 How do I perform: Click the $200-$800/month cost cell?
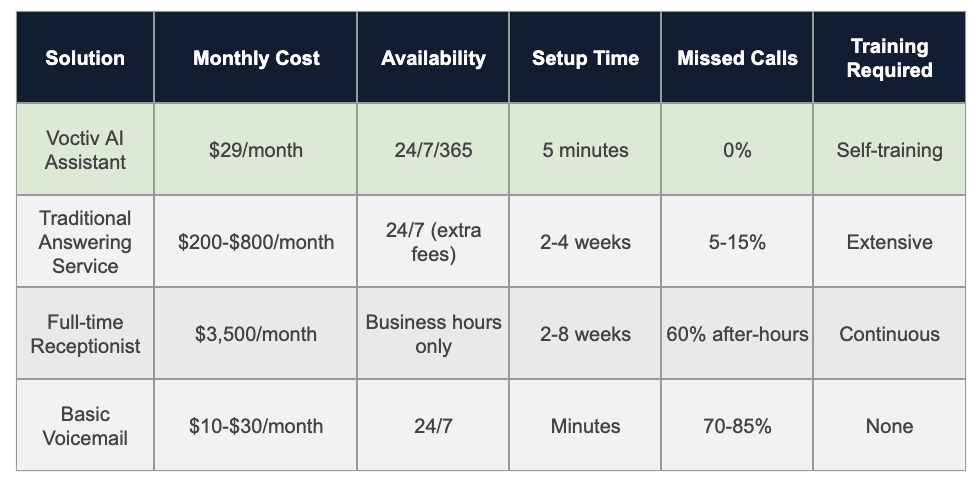click(256, 242)
